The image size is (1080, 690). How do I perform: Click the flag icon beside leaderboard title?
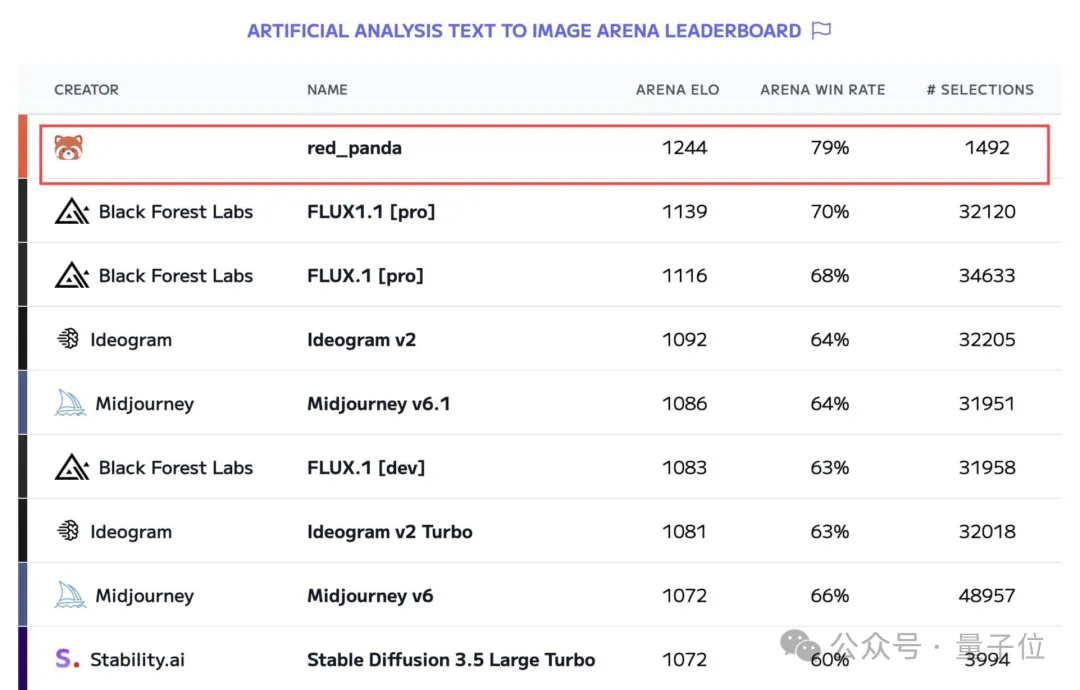pyautogui.click(x=821, y=30)
